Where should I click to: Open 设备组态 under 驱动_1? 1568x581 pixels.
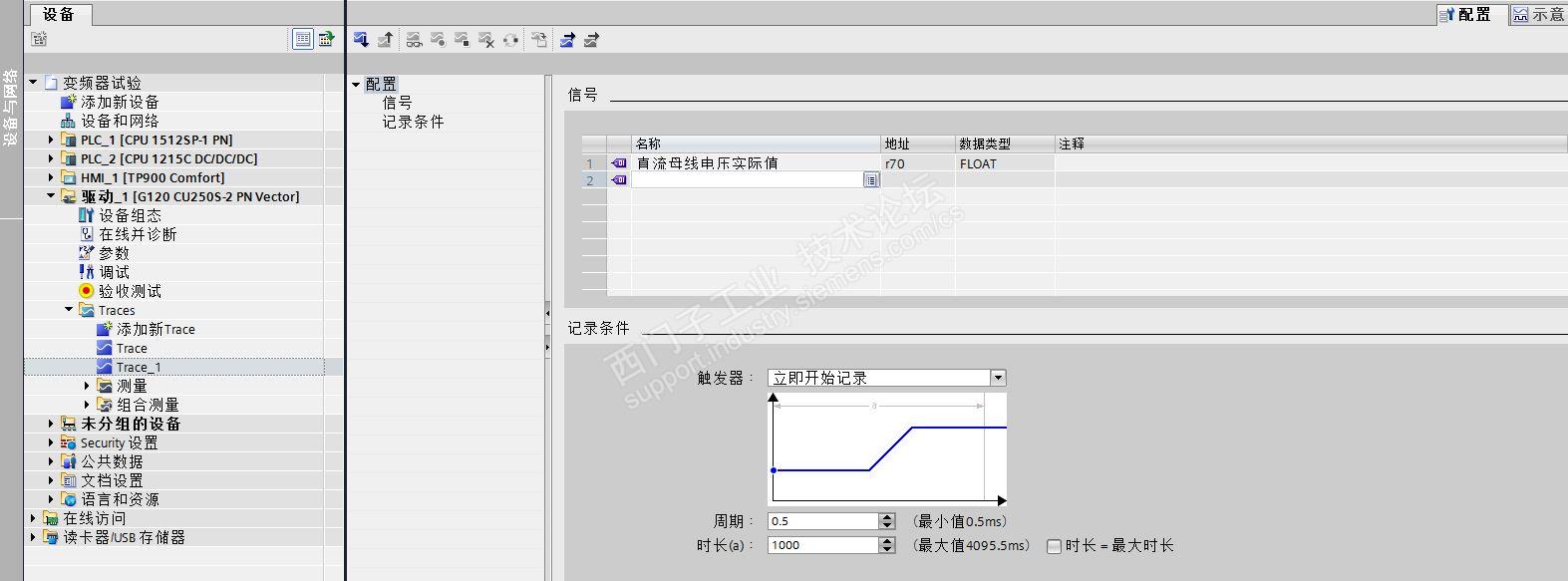[130, 215]
